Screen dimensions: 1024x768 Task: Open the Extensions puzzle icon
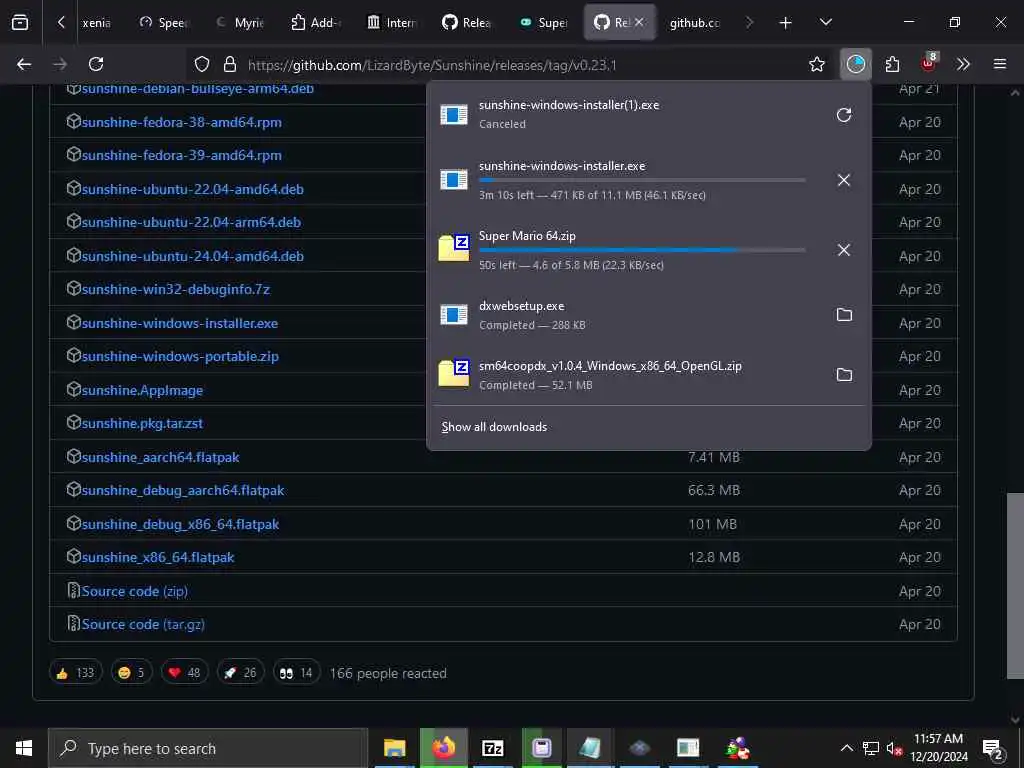coord(892,64)
